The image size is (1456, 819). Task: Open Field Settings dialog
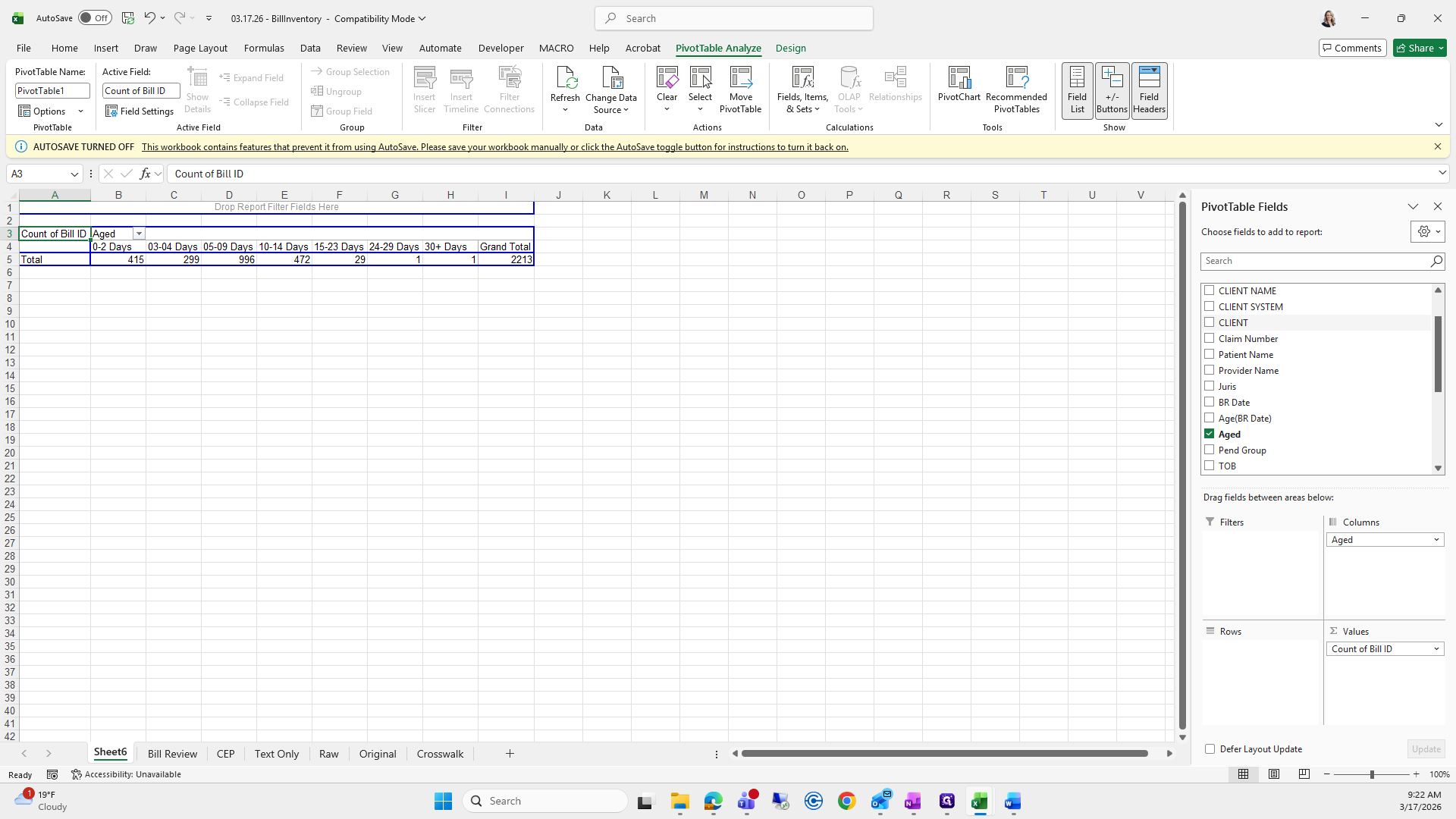(140, 111)
